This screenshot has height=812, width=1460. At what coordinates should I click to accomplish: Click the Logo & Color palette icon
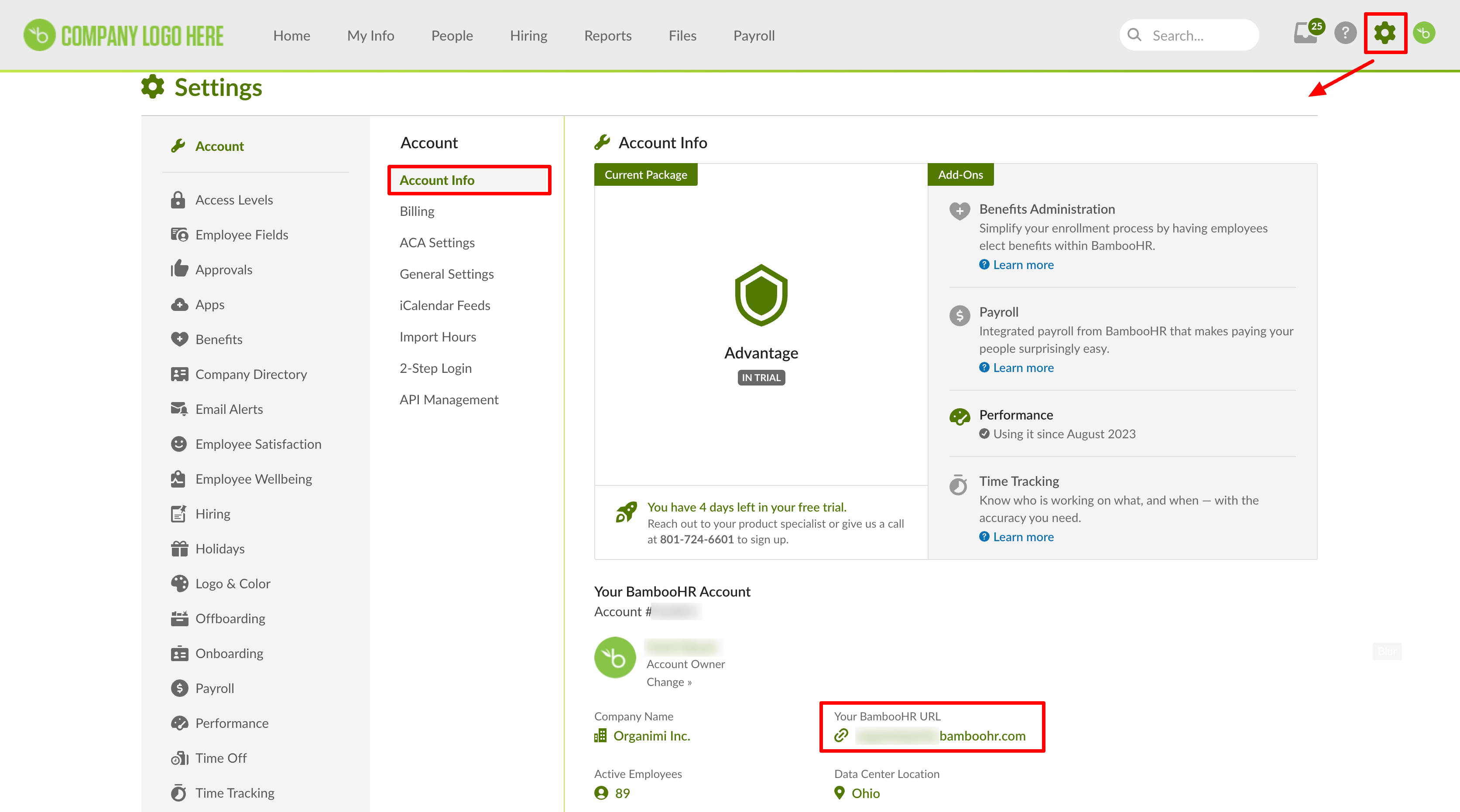point(179,583)
